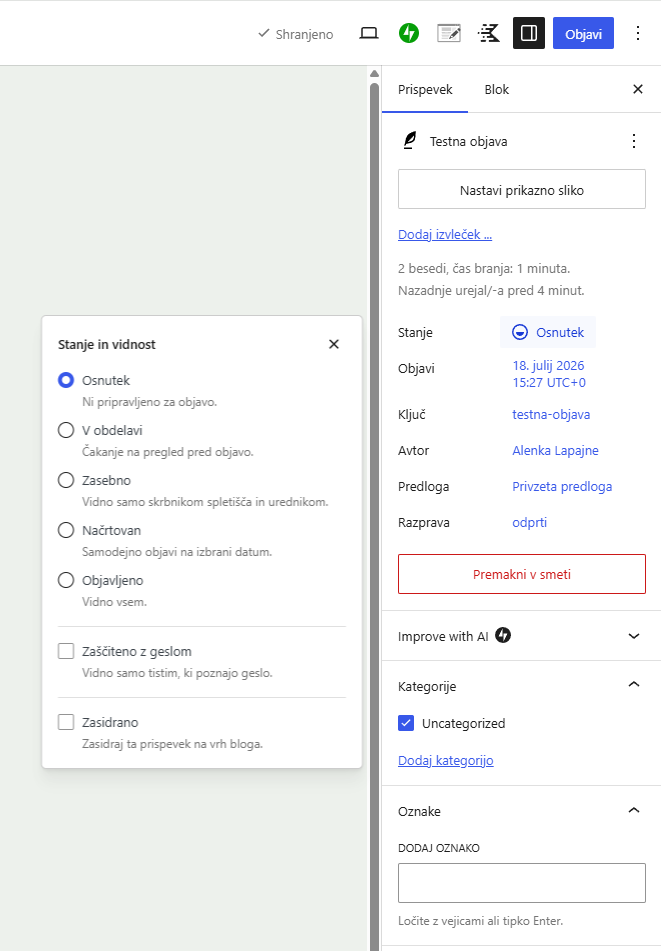Click the speed lines toolbar icon

pos(489,33)
